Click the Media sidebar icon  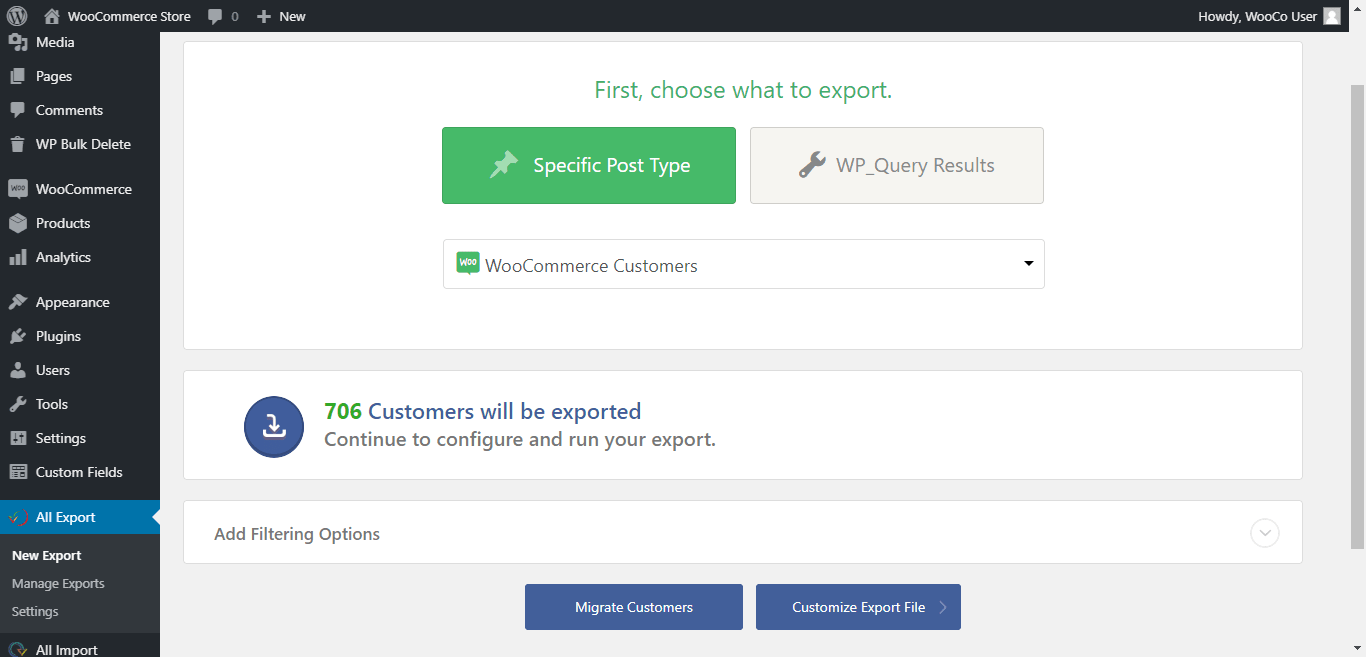pyautogui.click(x=17, y=42)
